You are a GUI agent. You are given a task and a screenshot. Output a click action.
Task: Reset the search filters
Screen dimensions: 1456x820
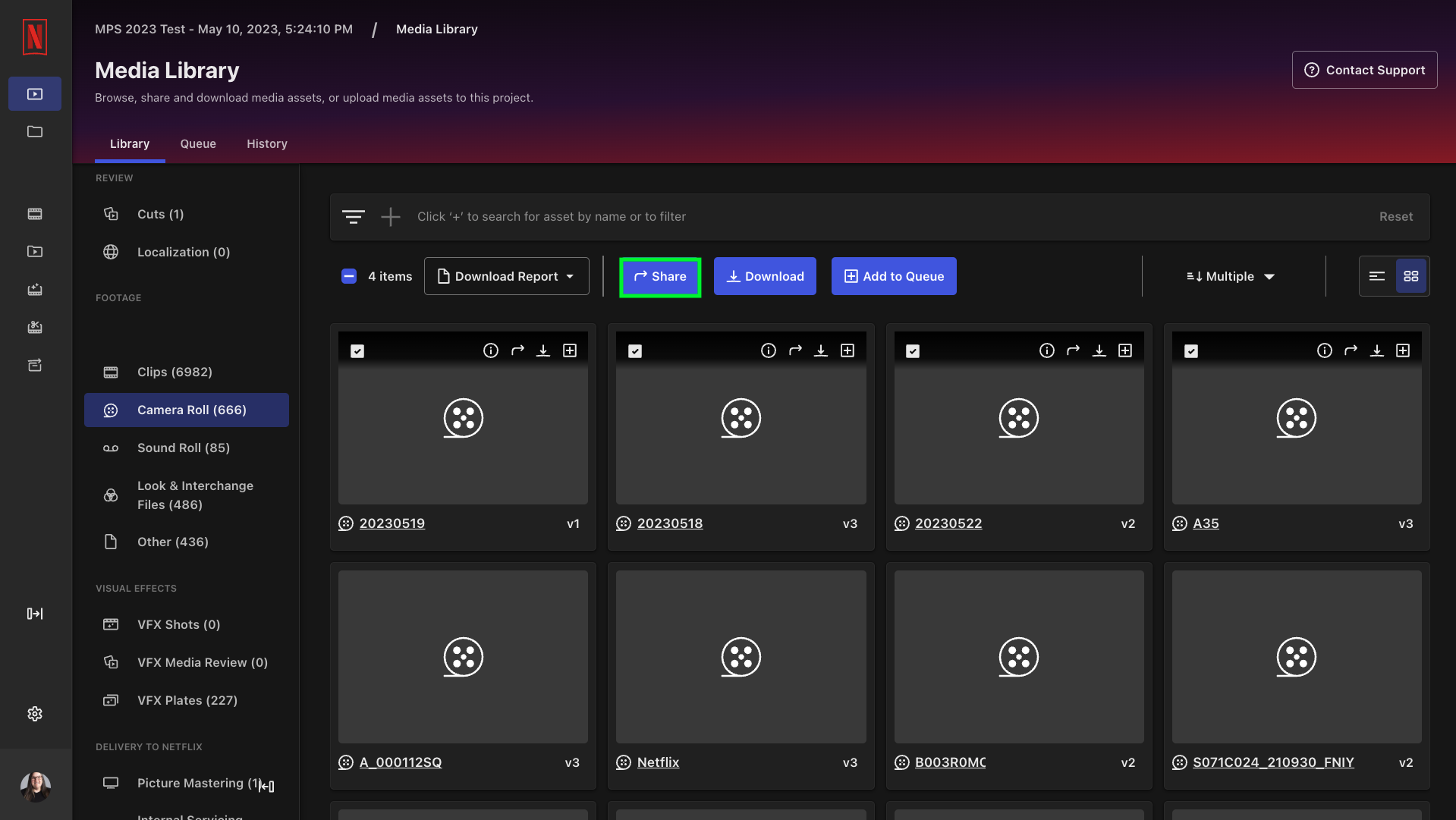coord(1396,217)
